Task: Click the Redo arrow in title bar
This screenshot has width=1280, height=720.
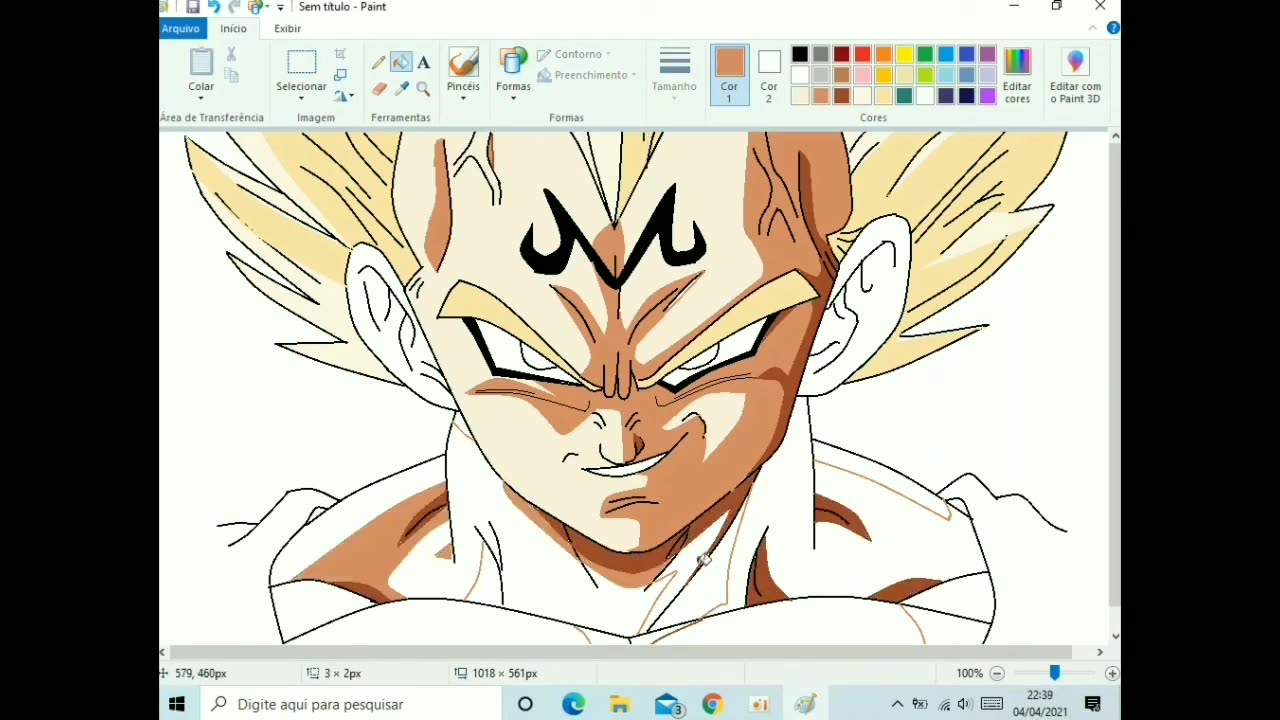Action: [234, 7]
